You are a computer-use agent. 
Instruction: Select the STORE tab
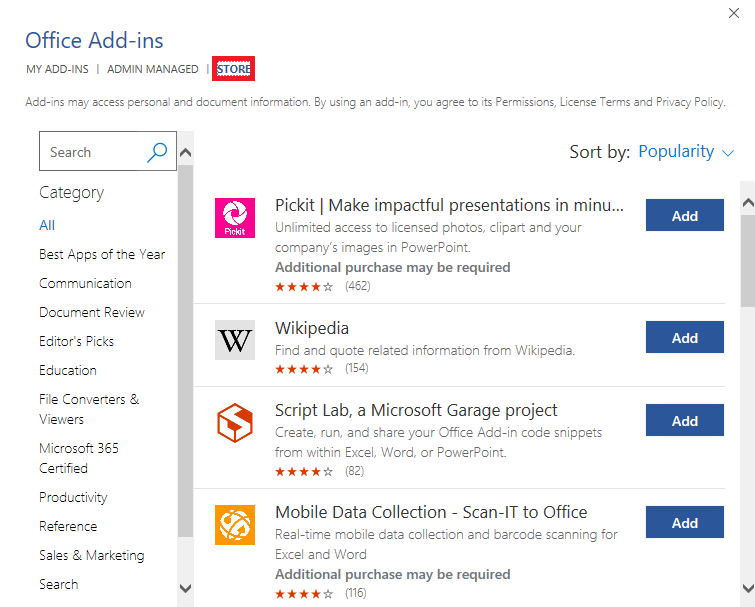coord(234,69)
